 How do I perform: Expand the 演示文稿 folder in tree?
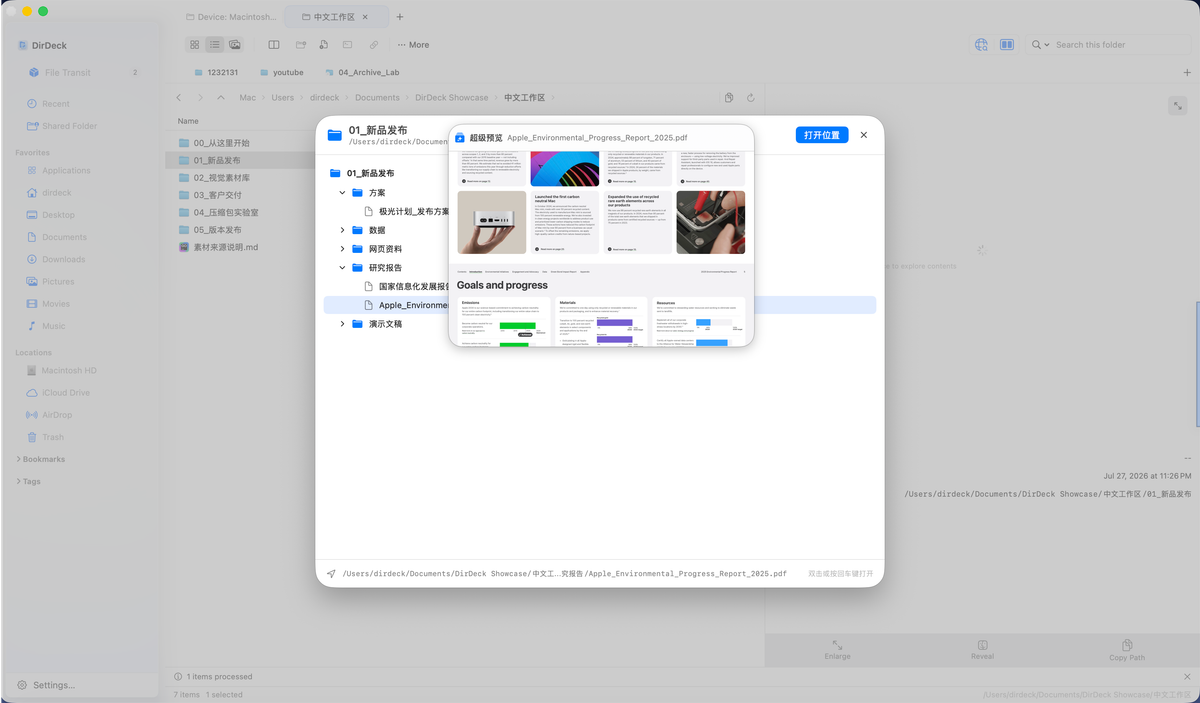click(x=343, y=324)
